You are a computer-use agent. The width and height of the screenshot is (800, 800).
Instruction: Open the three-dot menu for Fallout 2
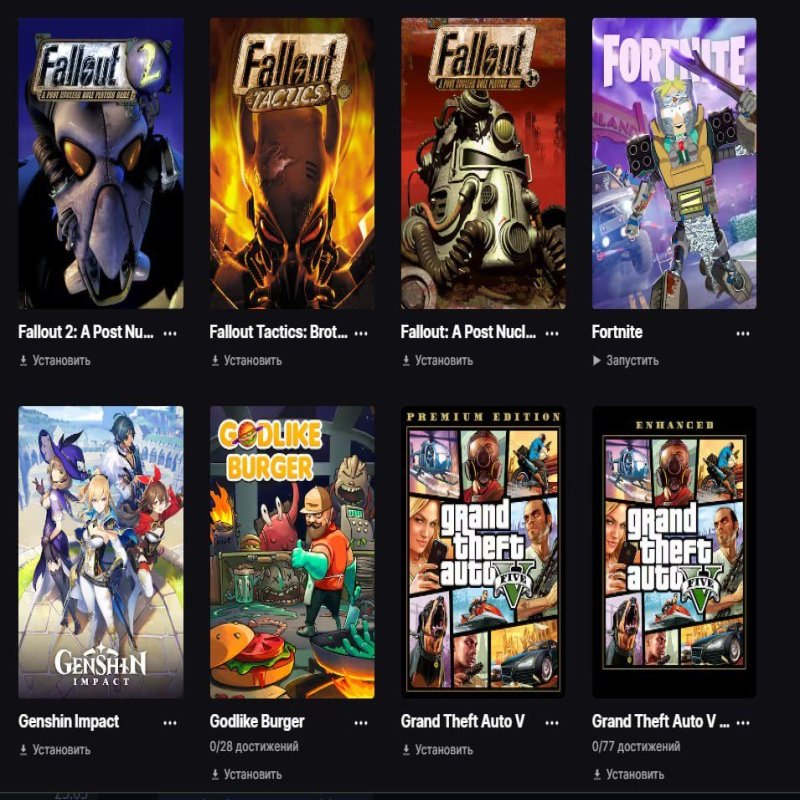tap(170, 334)
